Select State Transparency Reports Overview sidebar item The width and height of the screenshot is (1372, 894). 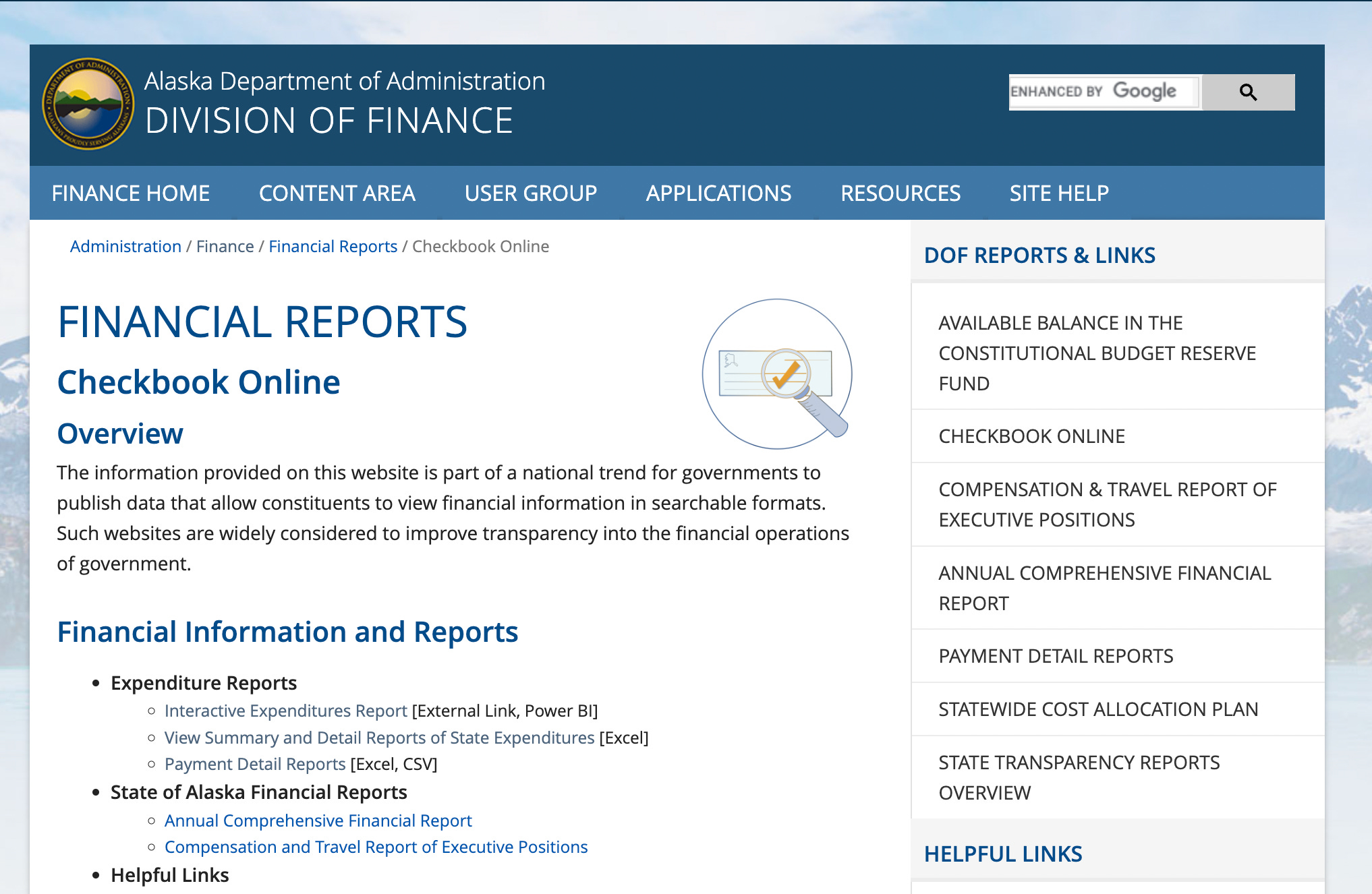click(1118, 777)
